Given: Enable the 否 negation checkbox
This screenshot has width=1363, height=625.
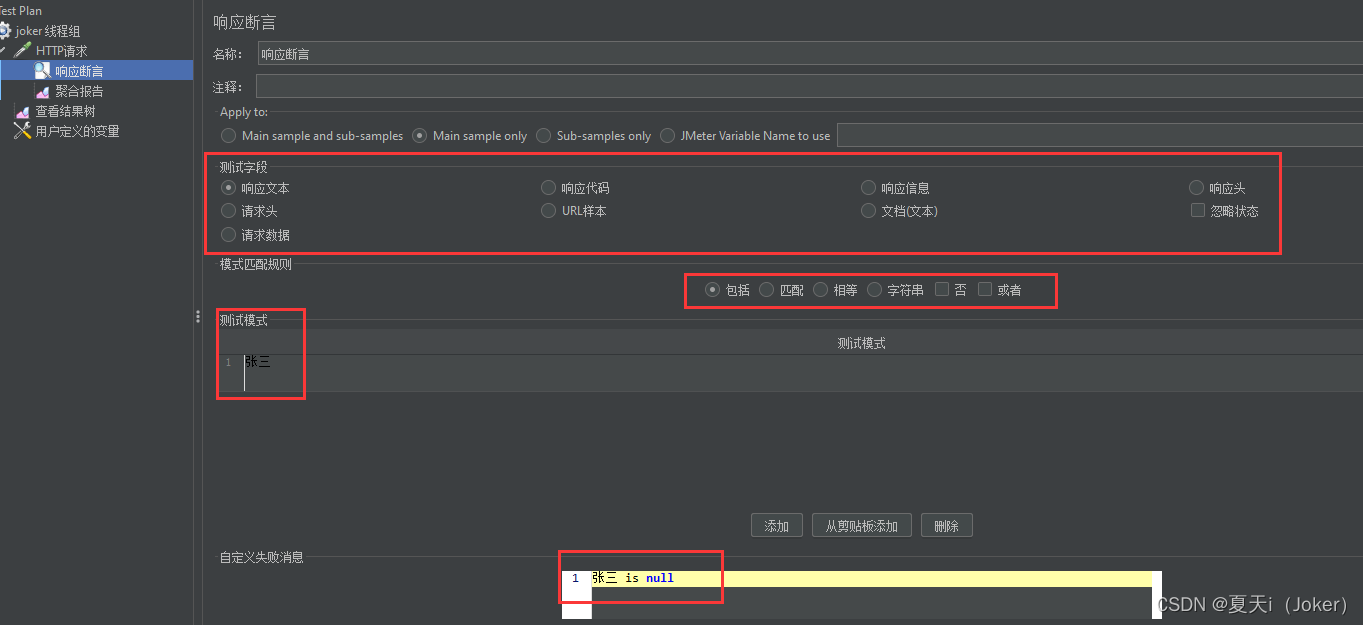Looking at the screenshot, I should point(941,289).
